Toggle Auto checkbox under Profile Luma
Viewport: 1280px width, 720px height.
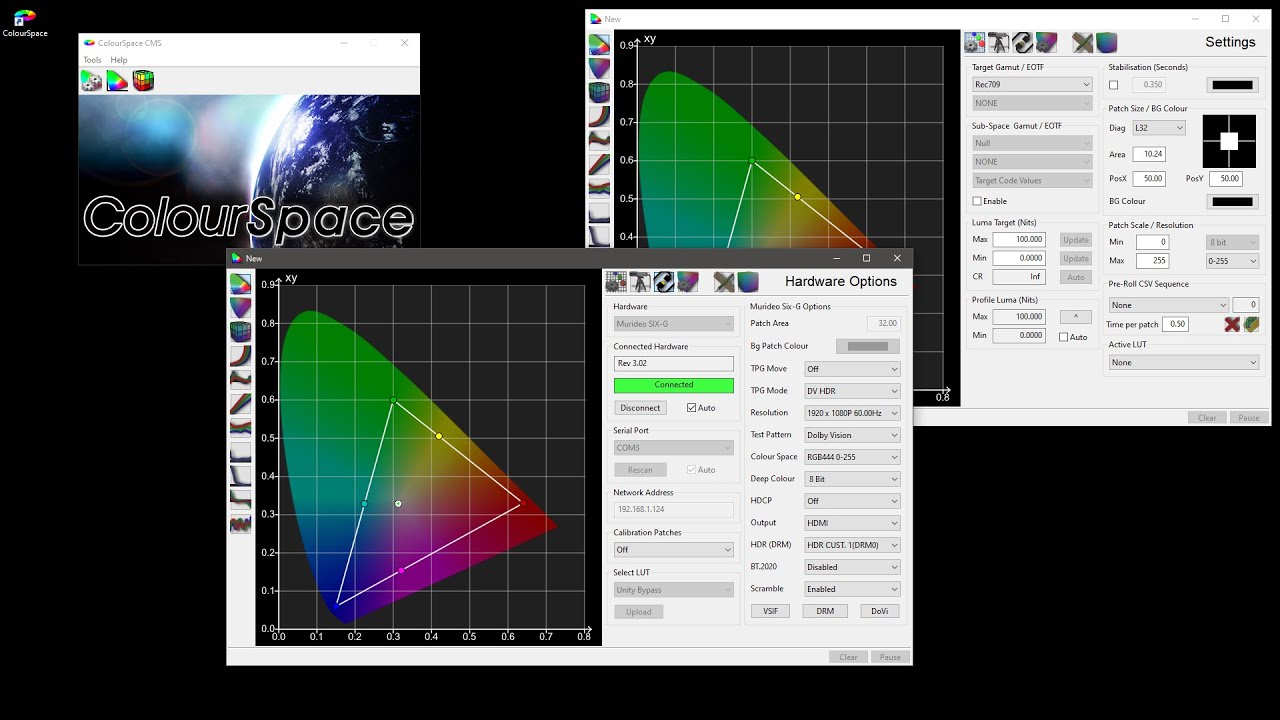[1064, 337]
